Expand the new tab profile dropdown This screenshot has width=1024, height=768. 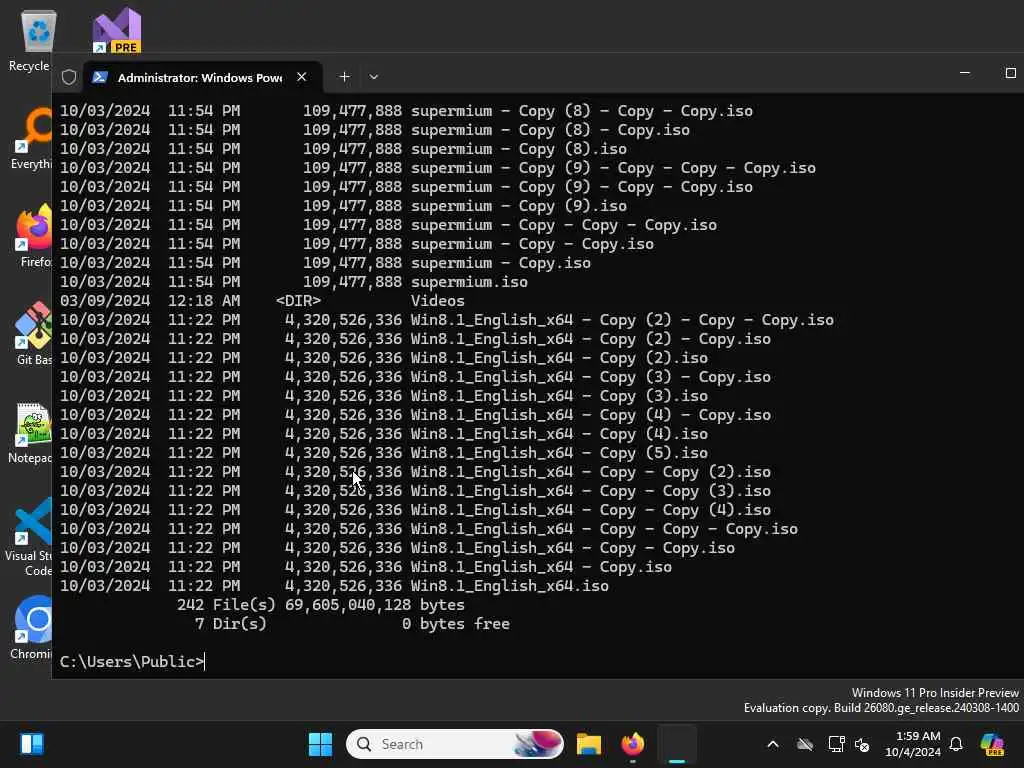pos(374,77)
